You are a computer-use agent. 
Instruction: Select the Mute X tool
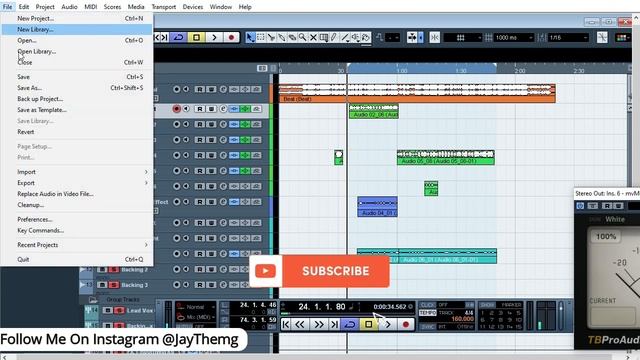[313, 38]
